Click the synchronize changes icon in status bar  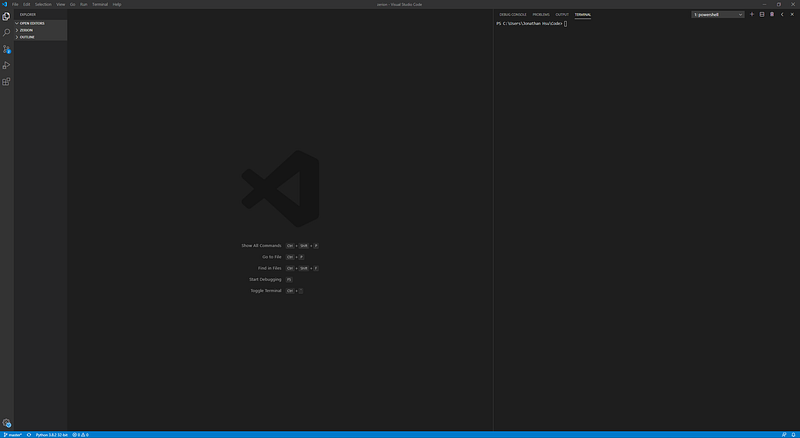point(29,435)
